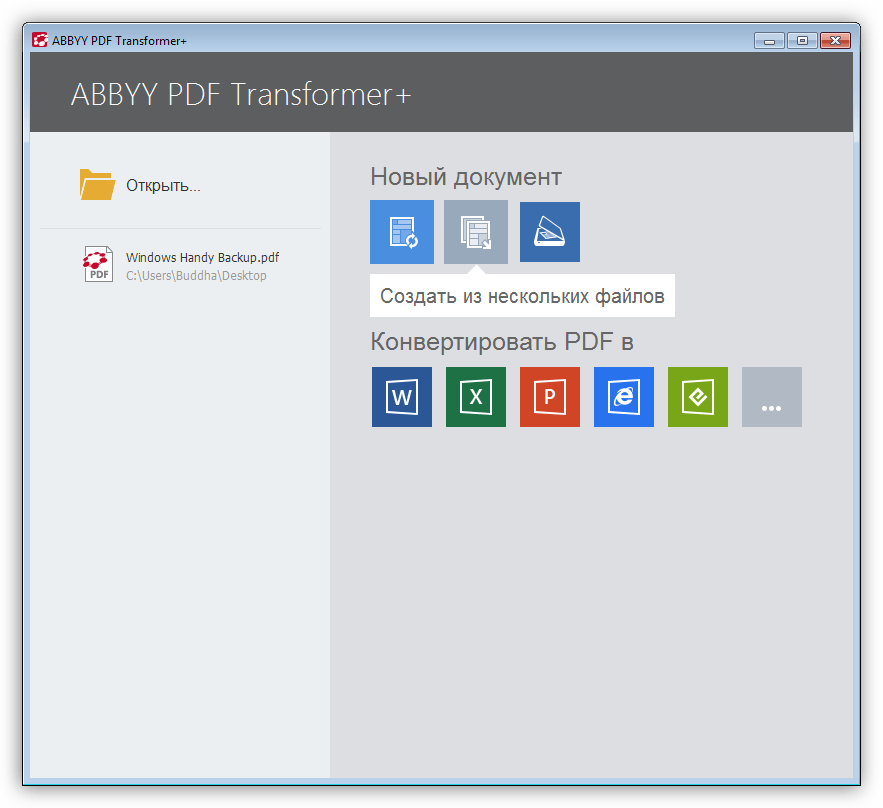Click the C:\Users\Buddha\Desktop path text
Screen dimensions: 883x808
[x=196, y=276]
